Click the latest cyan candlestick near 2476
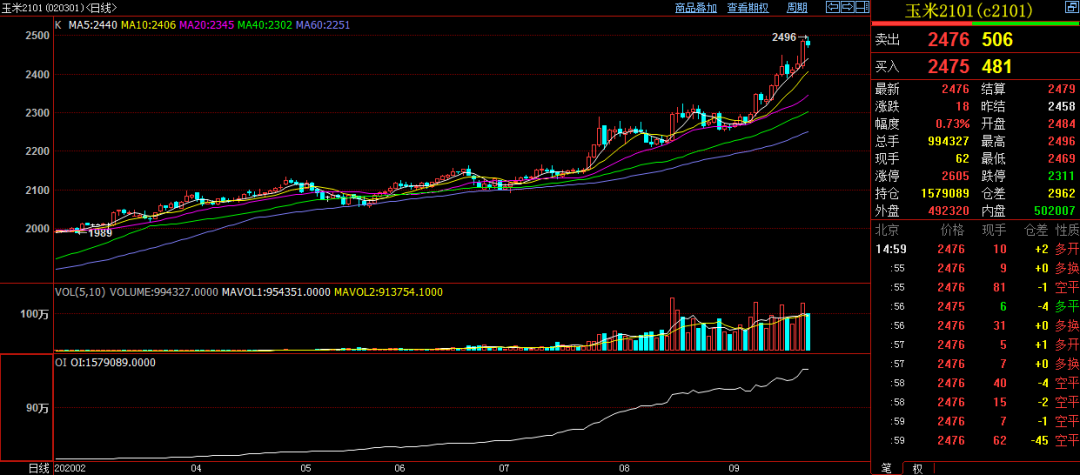The width and height of the screenshot is (1080, 475). click(808, 43)
